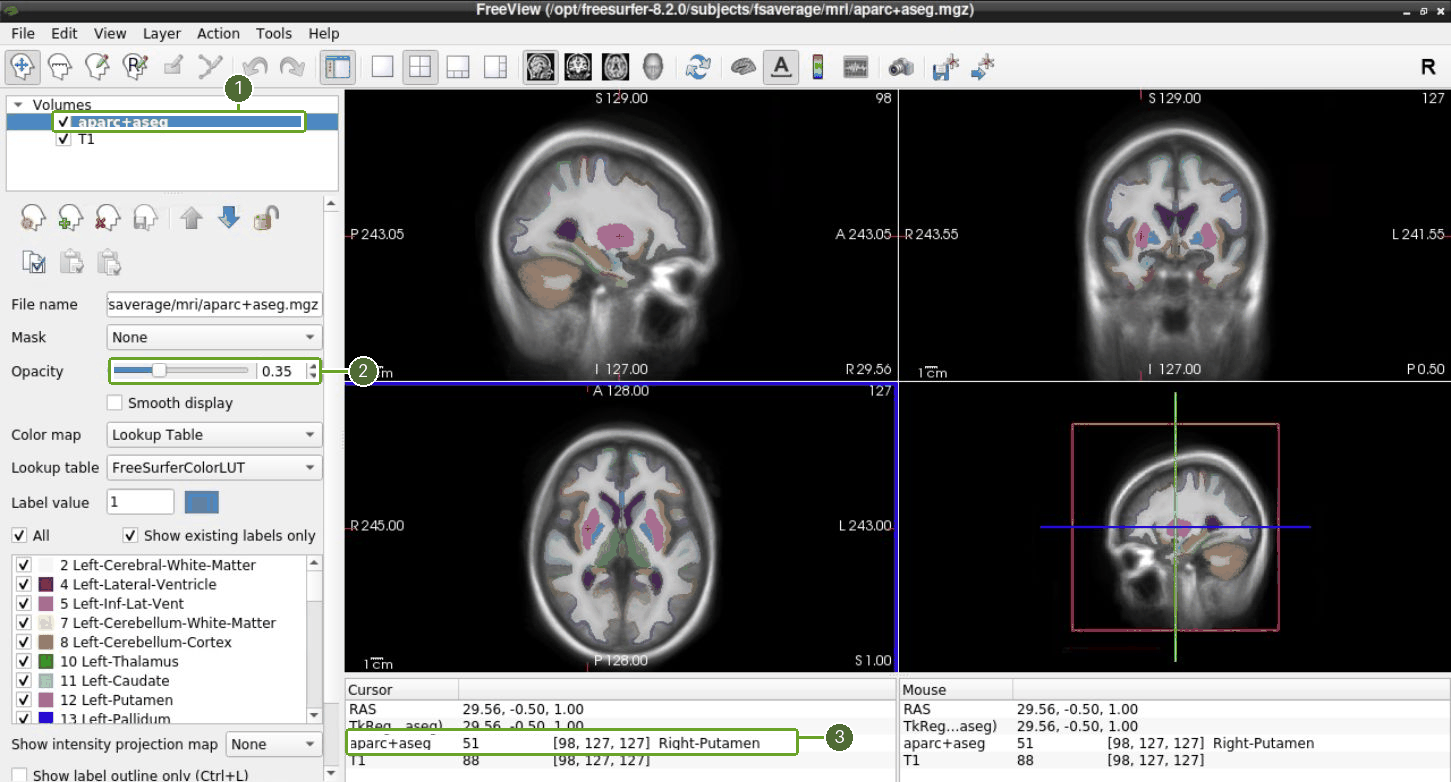This screenshot has height=782, width=1451.
Task: Take a screenshot with the camera icon
Action: (901, 67)
